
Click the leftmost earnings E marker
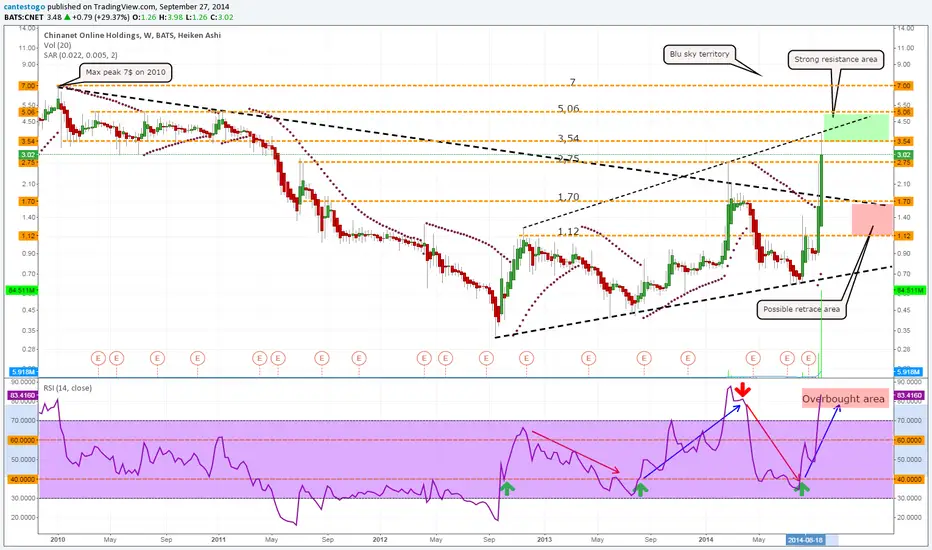(98, 358)
